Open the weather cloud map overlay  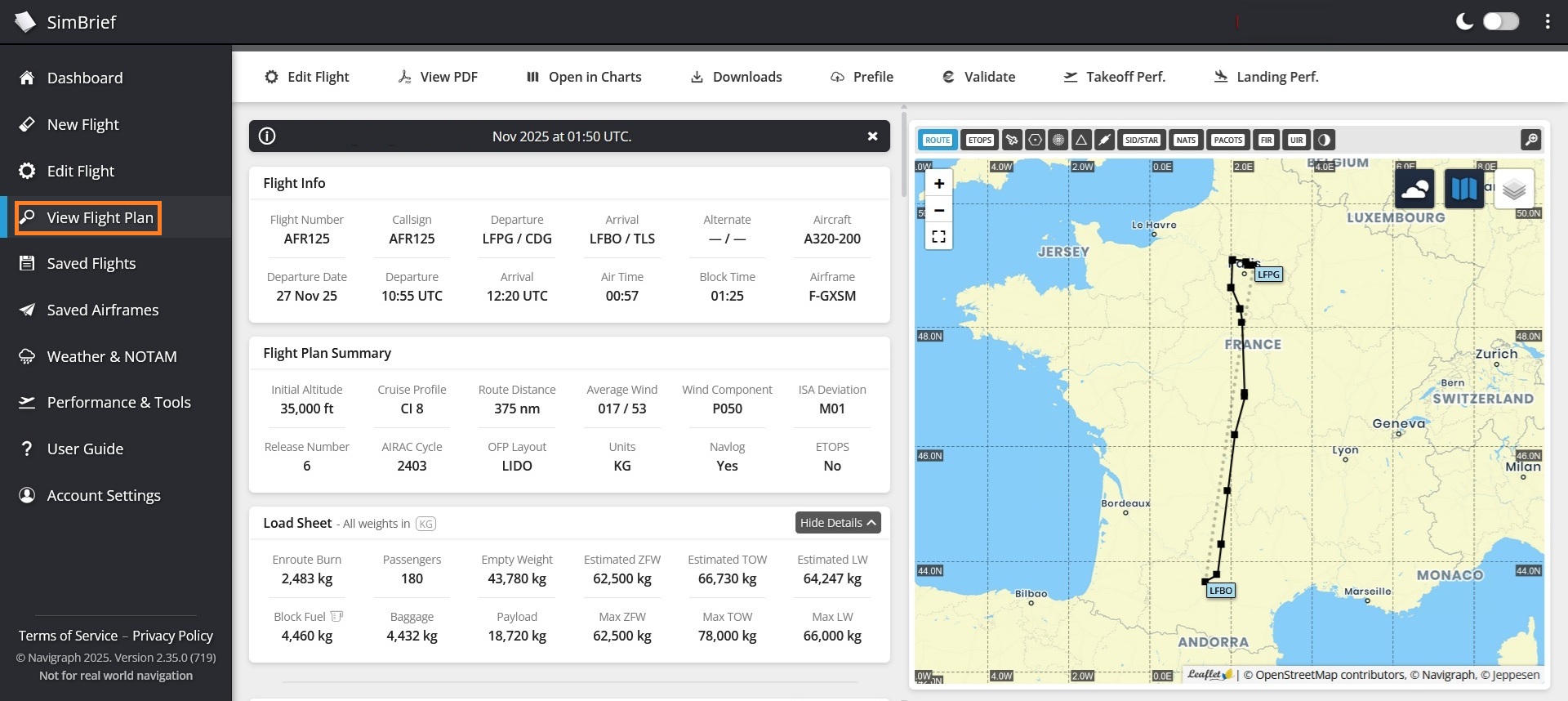pyautogui.click(x=1414, y=189)
